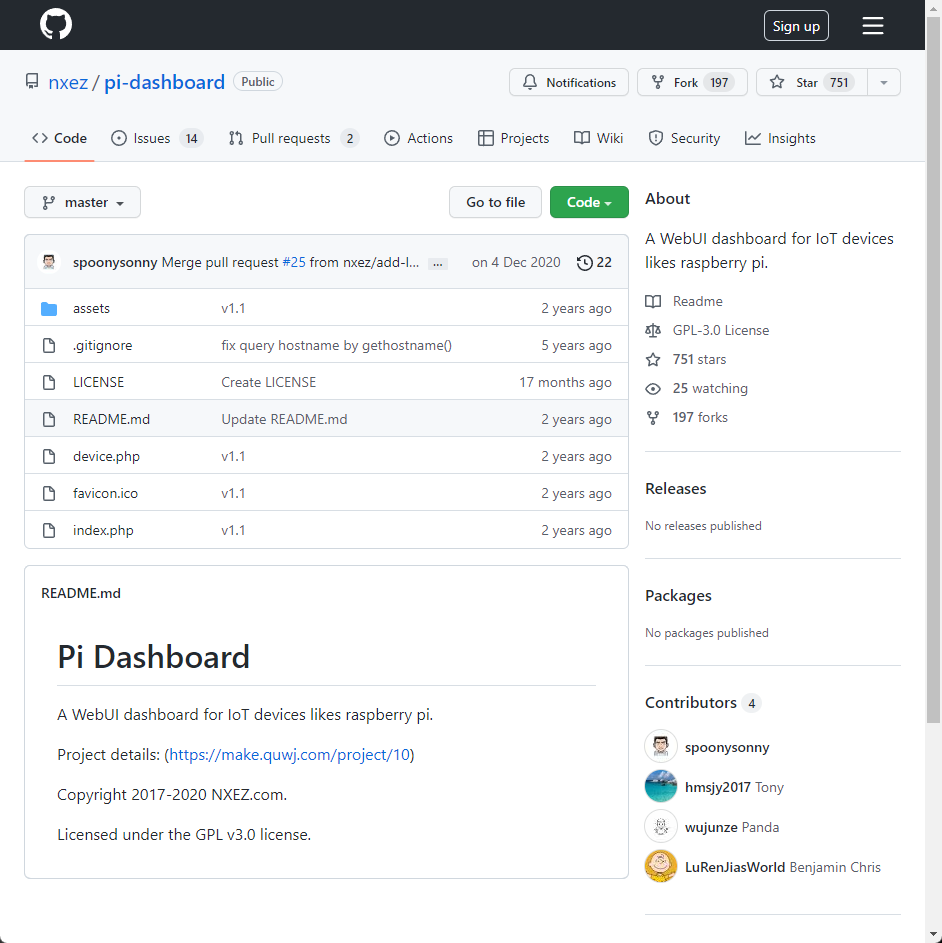Image resolution: width=942 pixels, height=943 pixels.
Task: Click the file icon beside index.php
Action: (49, 530)
